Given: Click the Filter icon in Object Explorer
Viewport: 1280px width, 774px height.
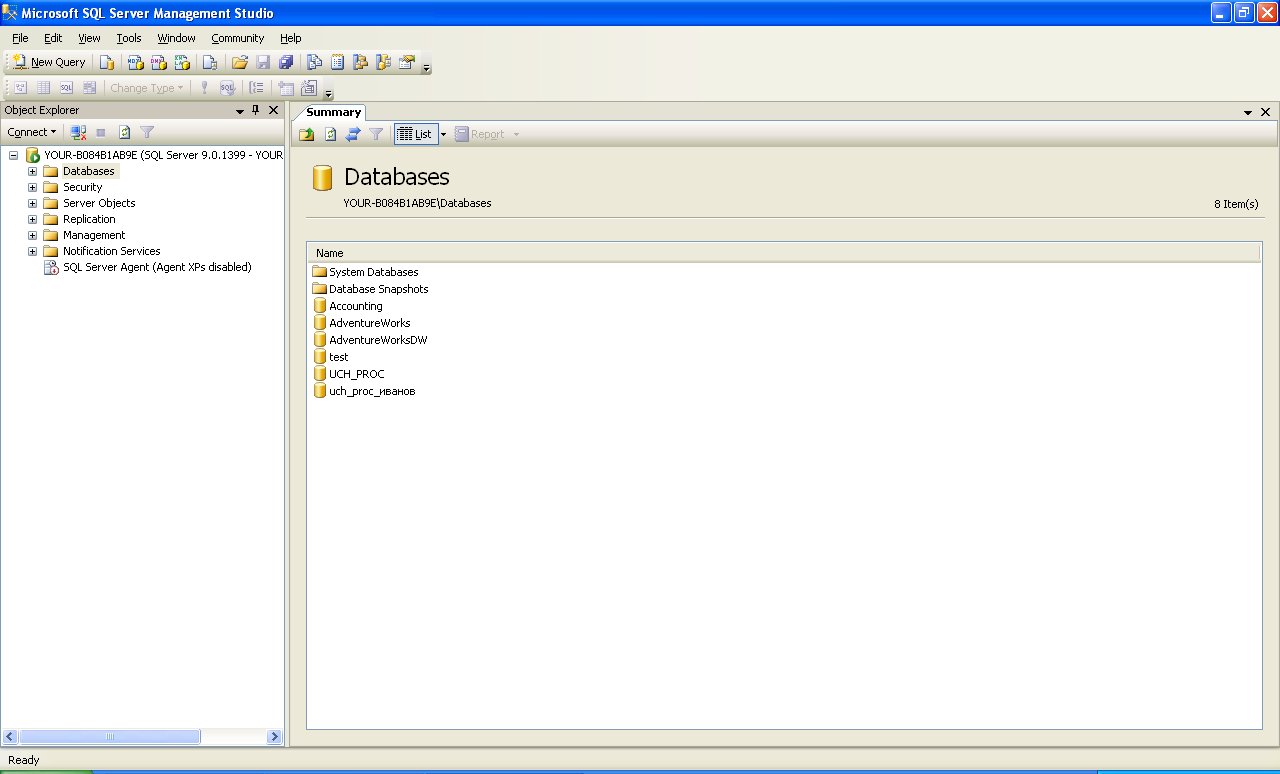Looking at the screenshot, I should (147, 132).
